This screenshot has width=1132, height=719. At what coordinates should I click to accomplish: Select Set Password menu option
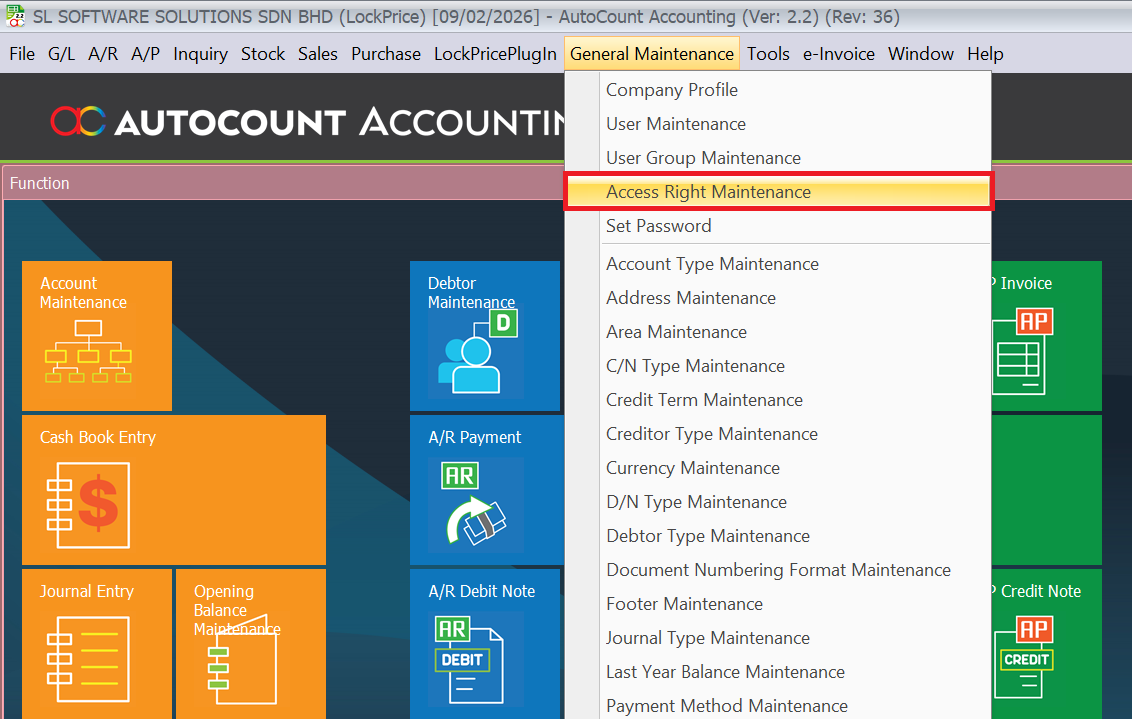click(658, 226)
